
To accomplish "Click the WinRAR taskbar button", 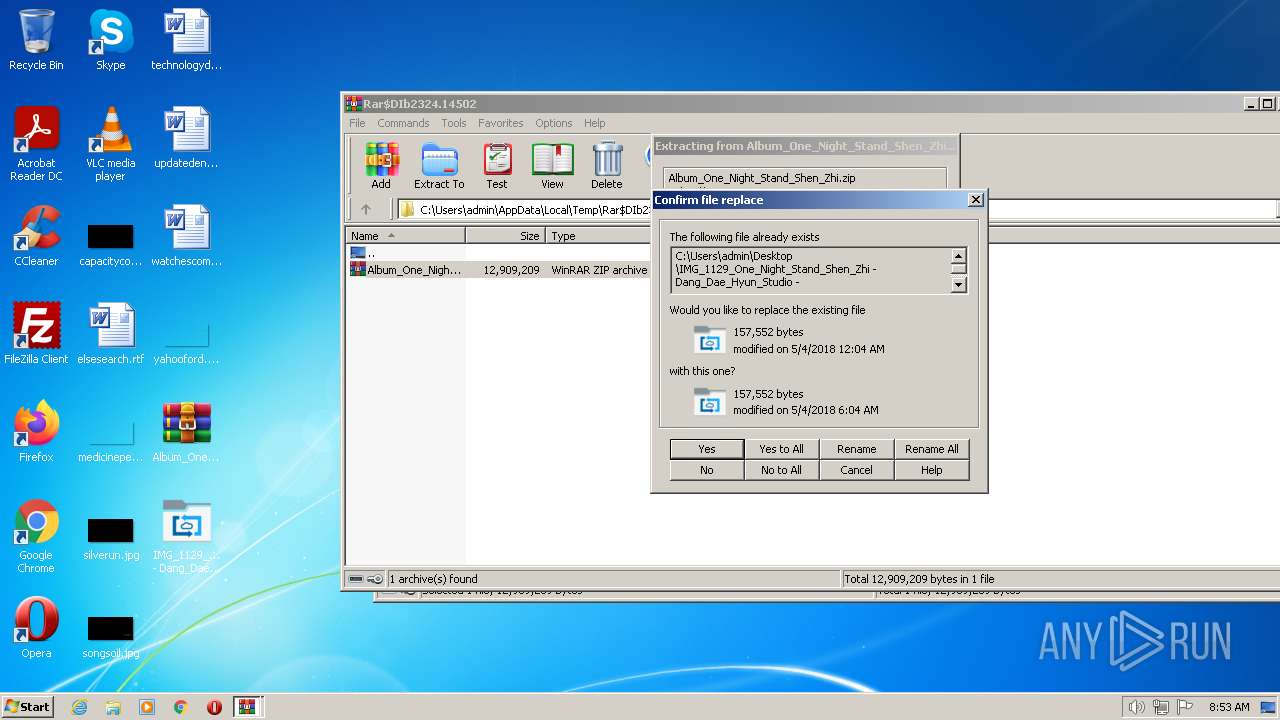I will tap(247, 707).
